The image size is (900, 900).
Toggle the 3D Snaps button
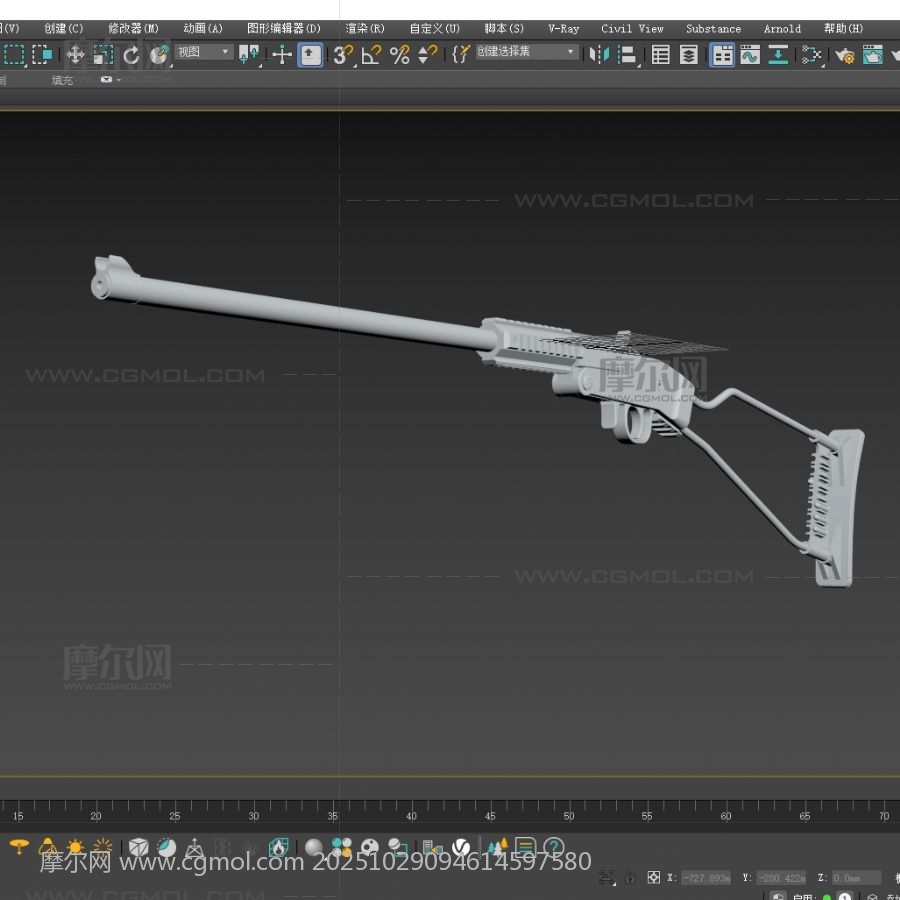343,55
